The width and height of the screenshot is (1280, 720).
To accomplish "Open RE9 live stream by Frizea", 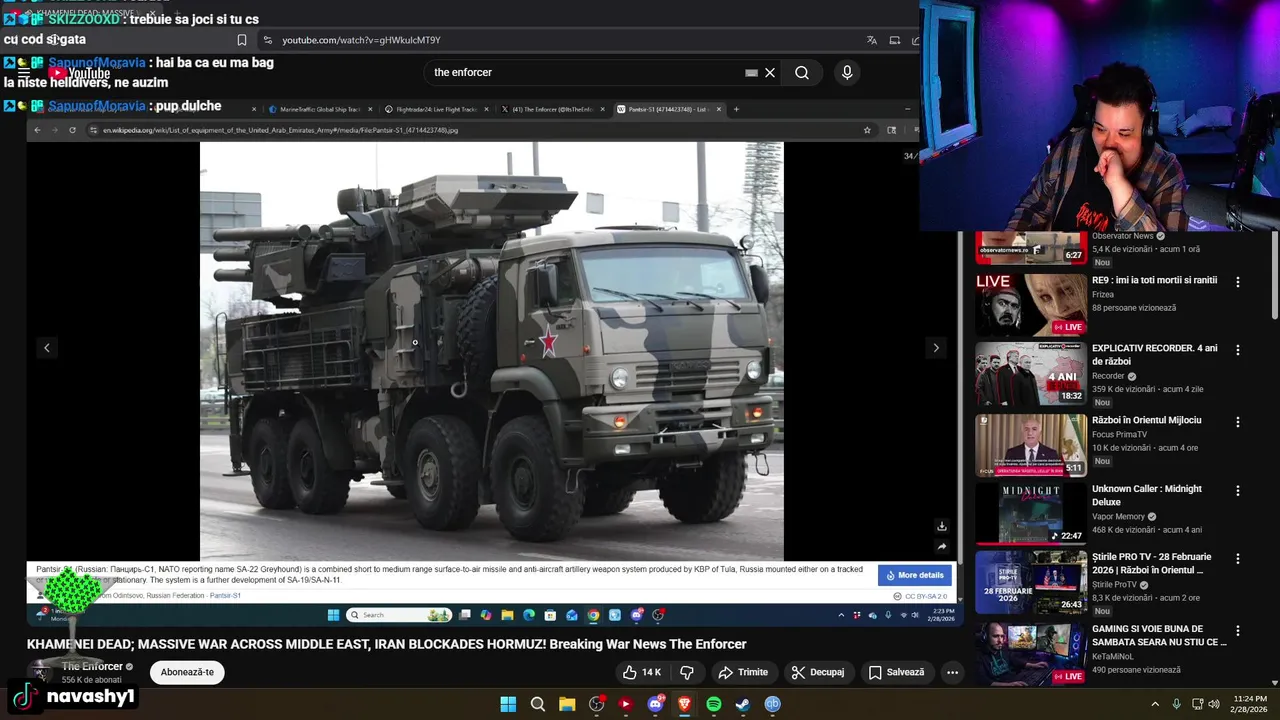I will point(1154,281).
